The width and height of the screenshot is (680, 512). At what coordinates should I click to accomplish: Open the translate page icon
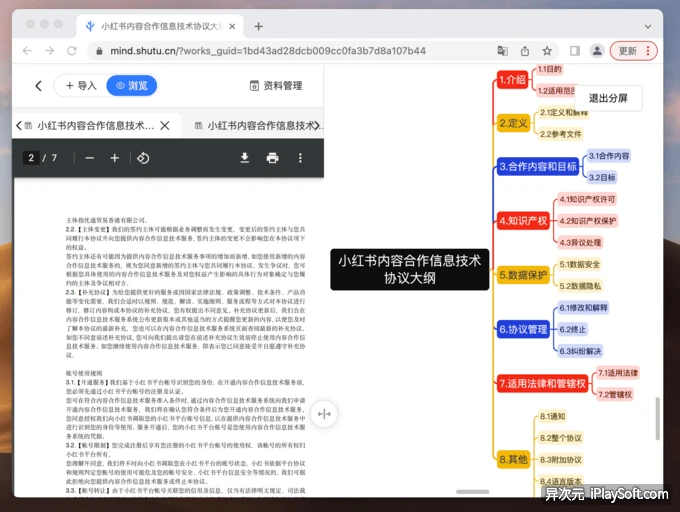tap(502, 51)
